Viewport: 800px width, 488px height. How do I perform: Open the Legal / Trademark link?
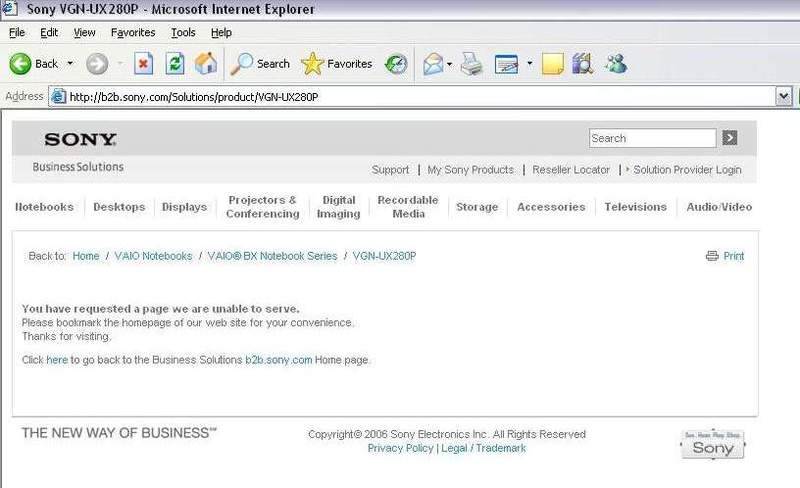click(x=483, y=448)
